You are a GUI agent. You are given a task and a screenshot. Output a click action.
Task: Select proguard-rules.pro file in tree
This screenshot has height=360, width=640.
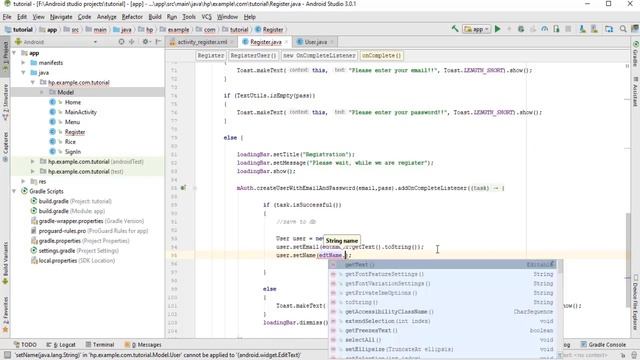93,231
